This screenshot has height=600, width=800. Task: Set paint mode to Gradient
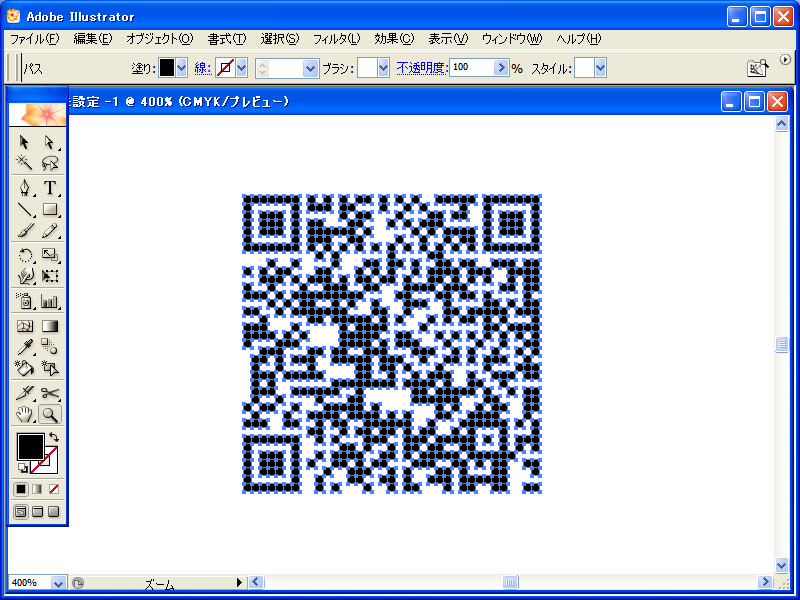tap(37, 489)
